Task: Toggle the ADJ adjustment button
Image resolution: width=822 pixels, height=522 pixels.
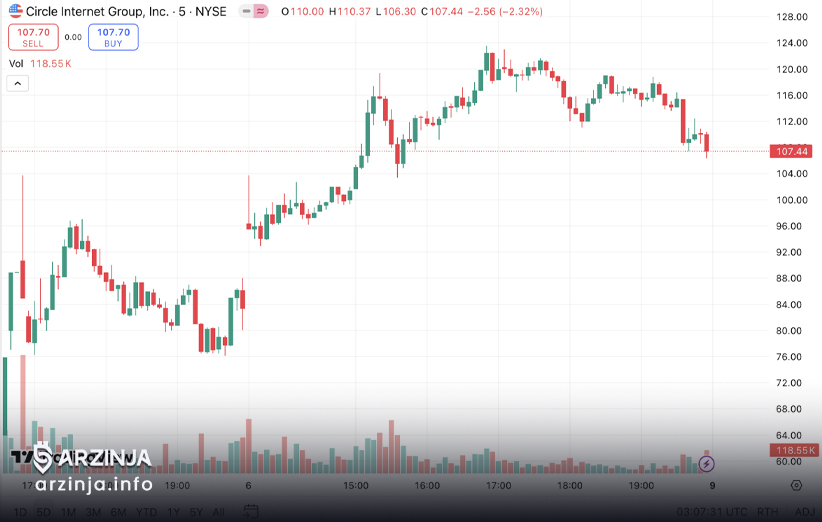Action: click(805, 512)
